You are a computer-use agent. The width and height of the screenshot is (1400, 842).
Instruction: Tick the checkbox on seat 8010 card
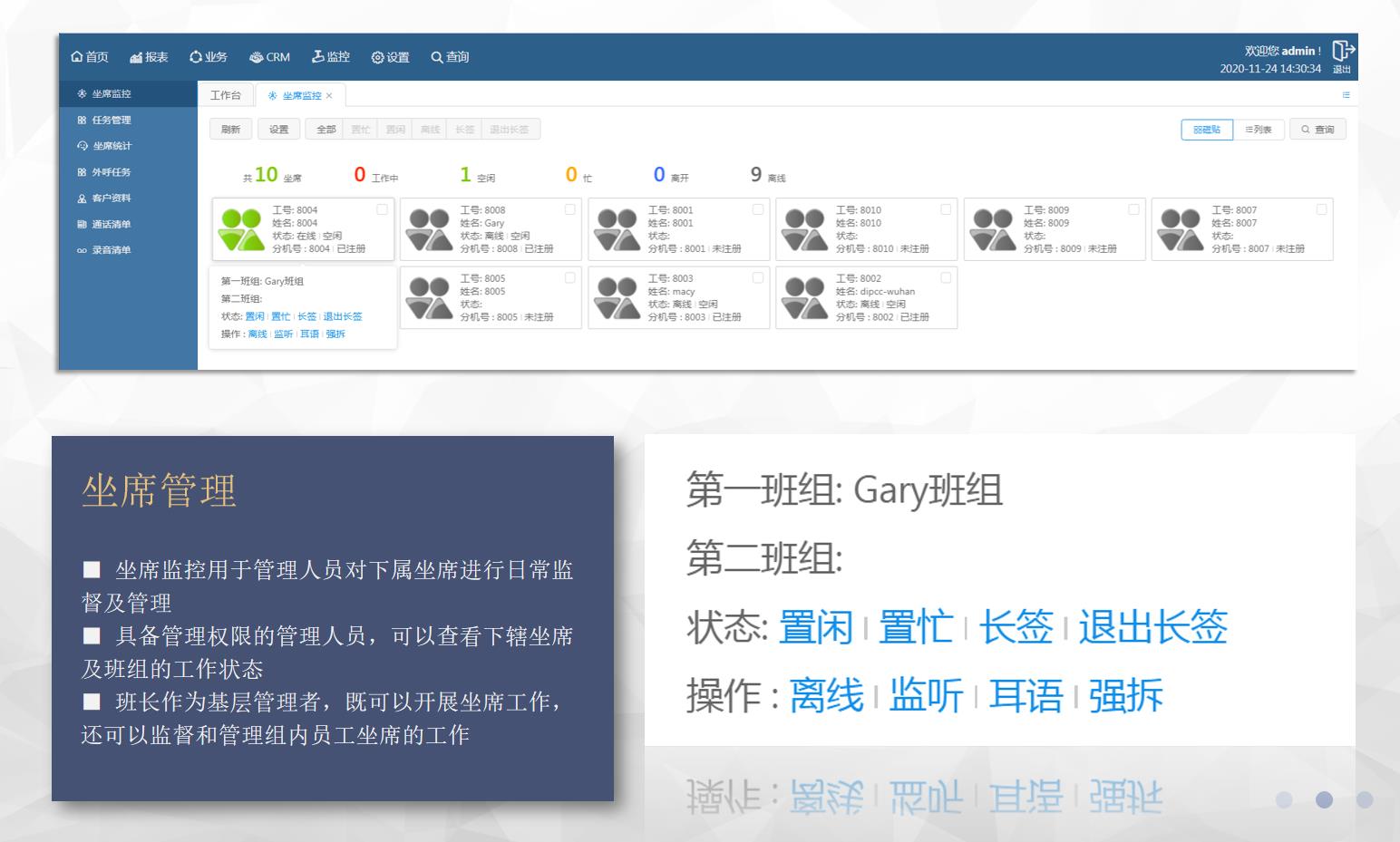(946, 209)
